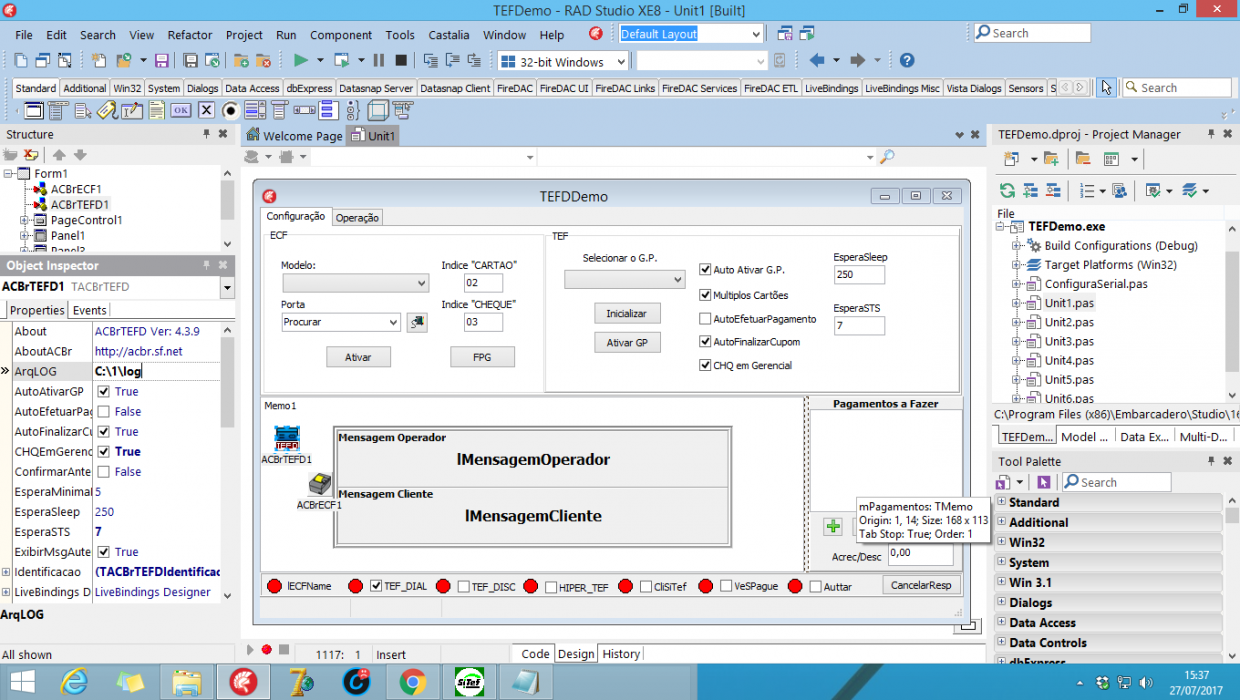This screenshot has height=700, width=1240.
Task: Click the selection arrow pointer in component palette
Action: [x=1106, y=87]
